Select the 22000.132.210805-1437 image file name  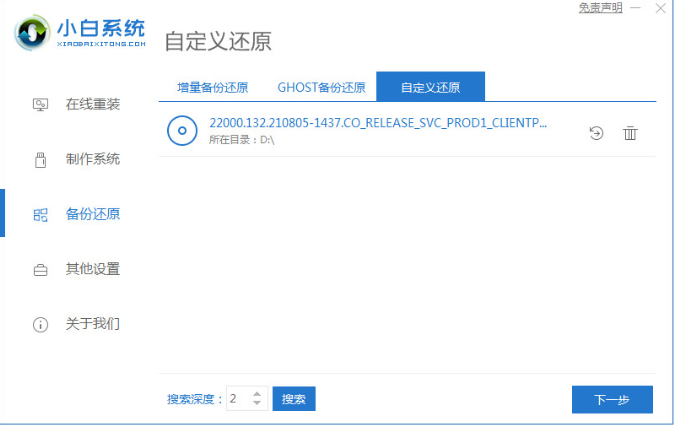coord(378,123)
